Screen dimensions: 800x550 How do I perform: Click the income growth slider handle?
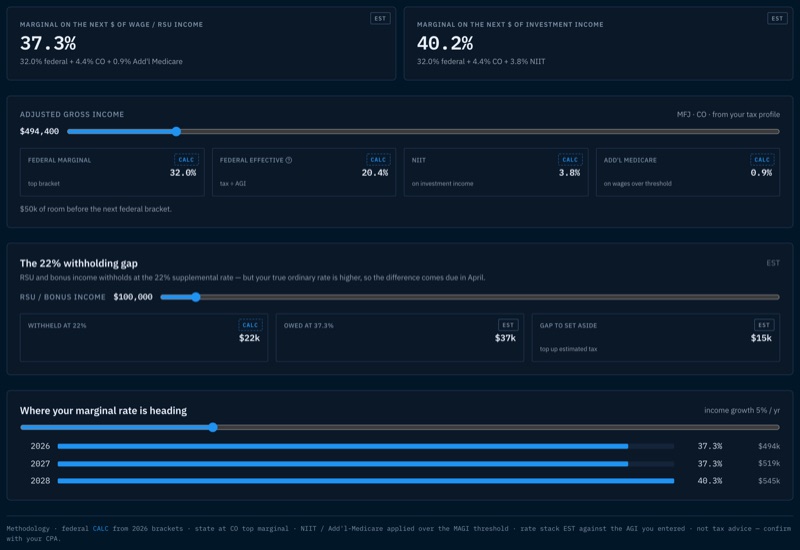point(213,427)
